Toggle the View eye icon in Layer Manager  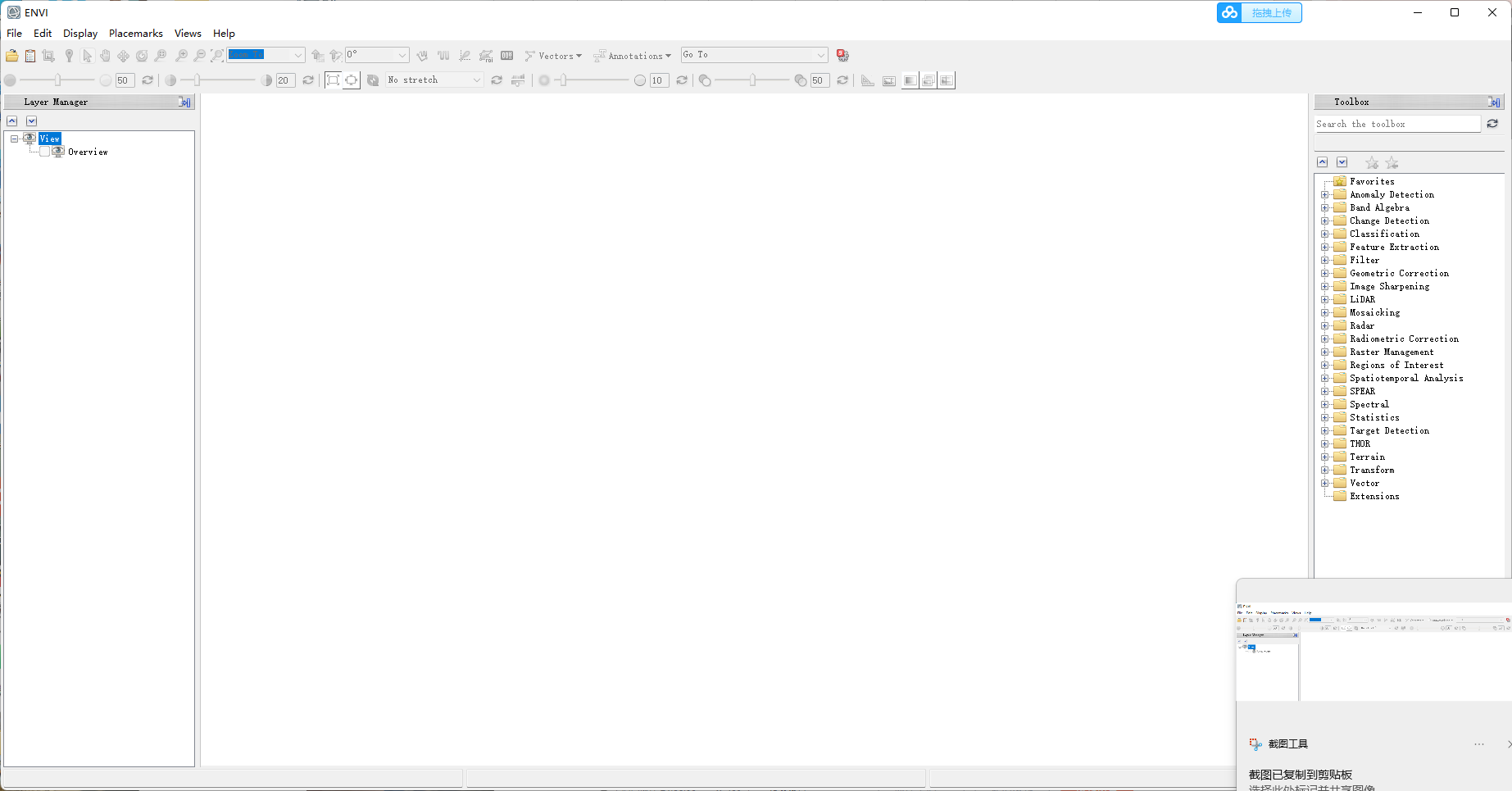point(30,138)
